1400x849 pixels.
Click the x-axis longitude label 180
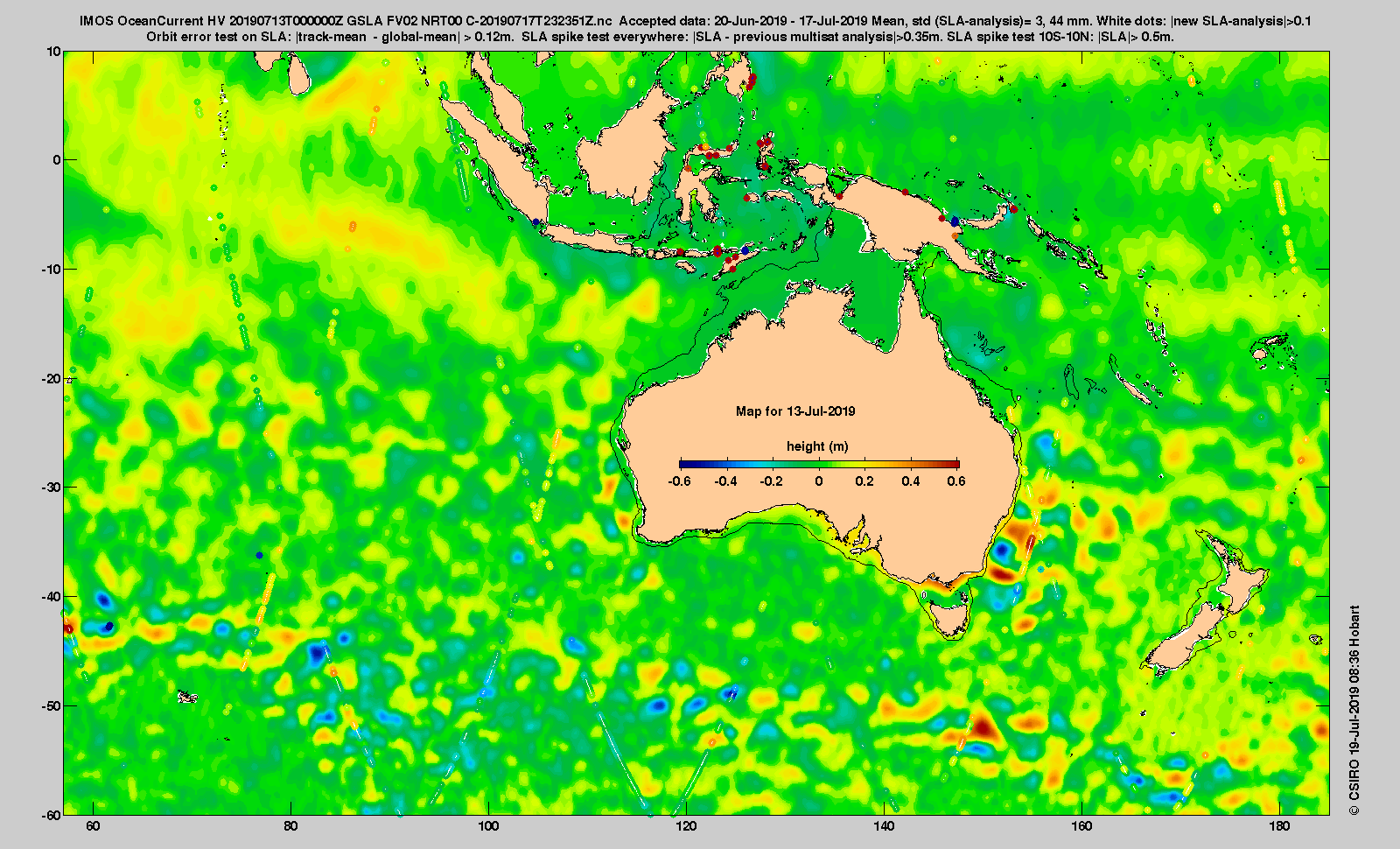1279,826
